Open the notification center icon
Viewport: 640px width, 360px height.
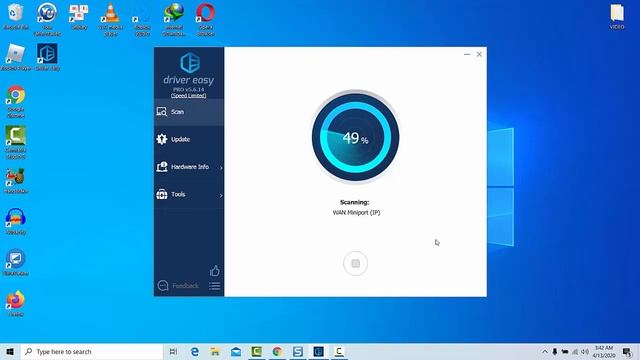click(x=627, y=351)
